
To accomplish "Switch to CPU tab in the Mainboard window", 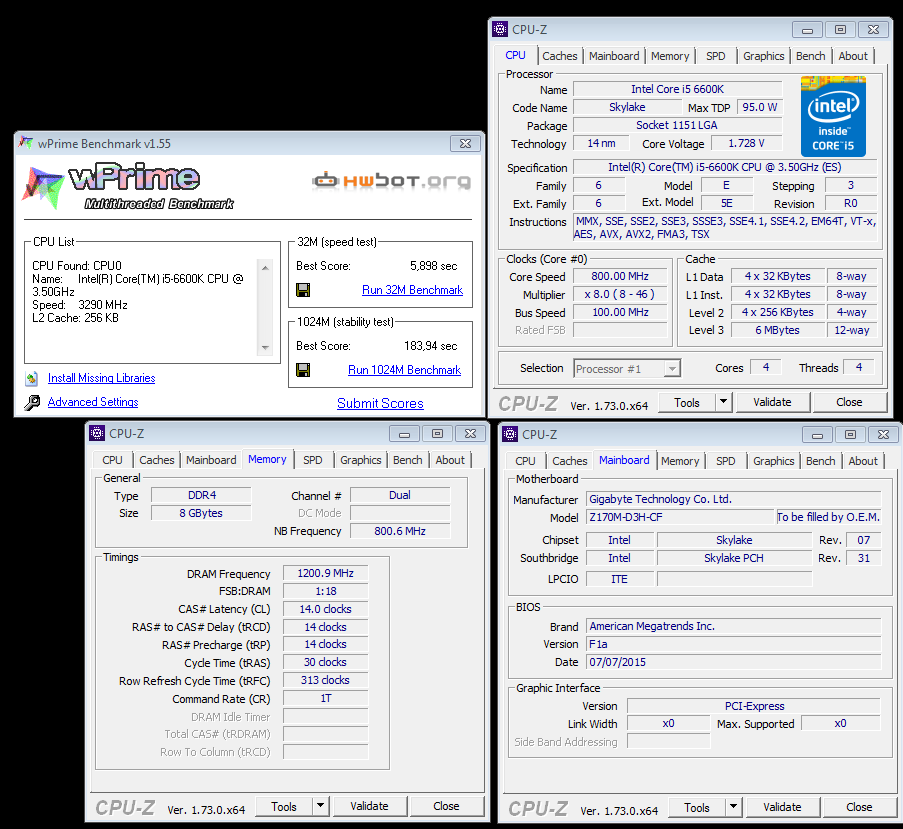I will pos(525,461).
